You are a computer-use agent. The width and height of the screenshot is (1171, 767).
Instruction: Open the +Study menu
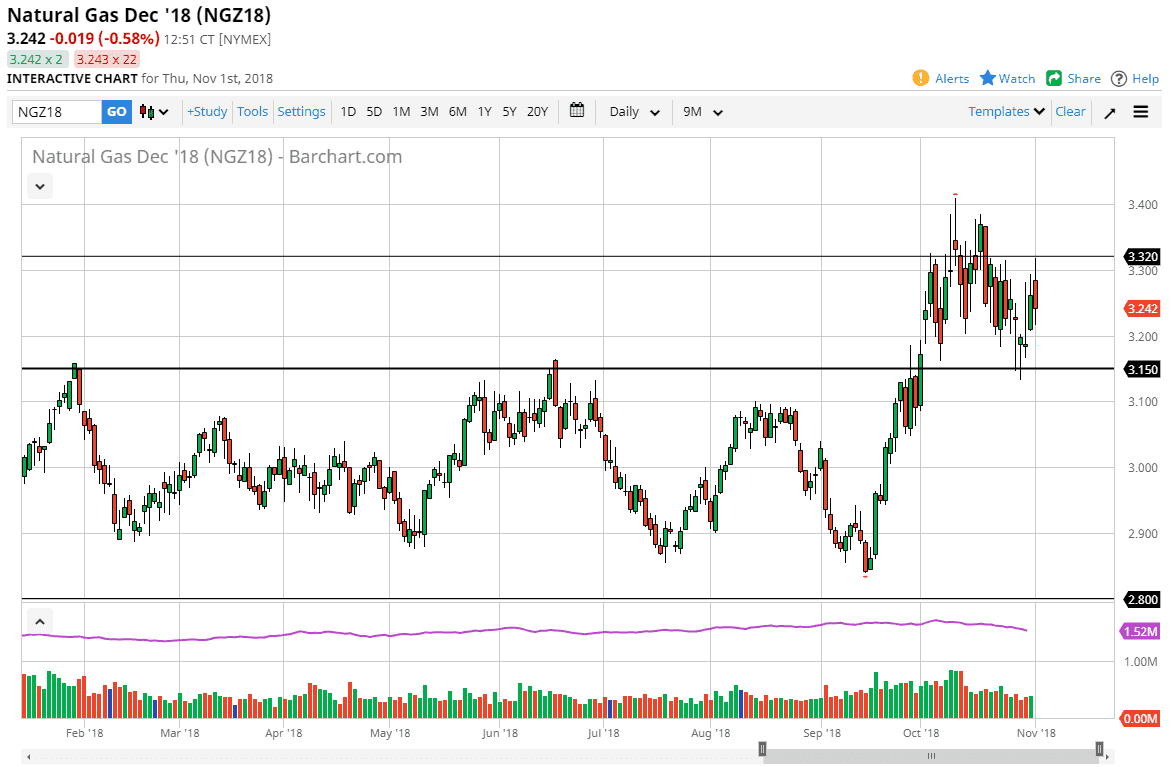point(207,111)
